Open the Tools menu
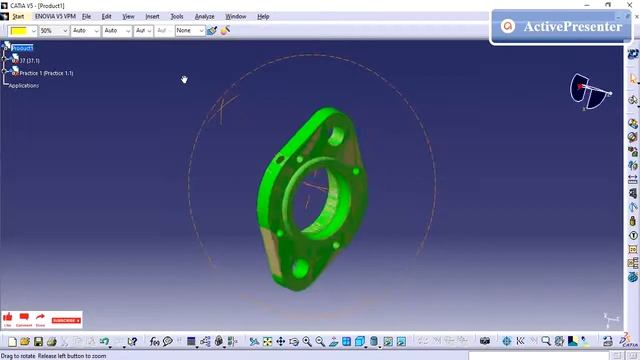Image resolution: width=640 pixels, height=360 pixels. (x=177, y=17)
